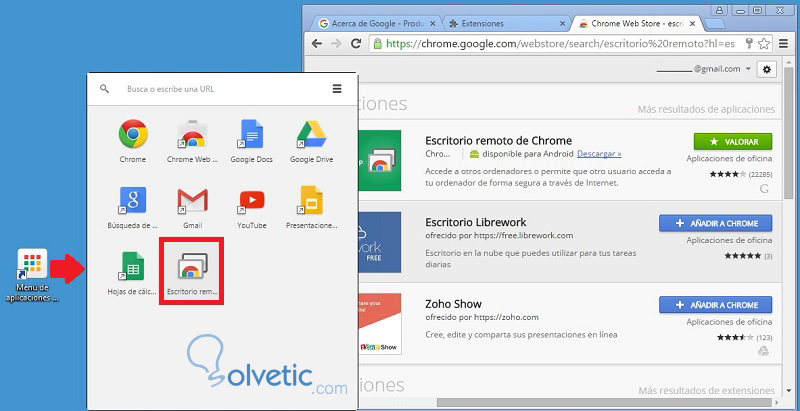Launch Google Drive from the app launcher
800x411 pixels.
coord(311,134)
